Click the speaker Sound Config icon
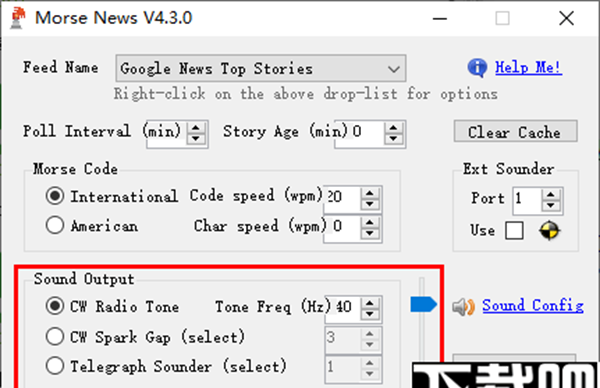Image resolution: width=600 pixels, height=388 pixels. 463,307
